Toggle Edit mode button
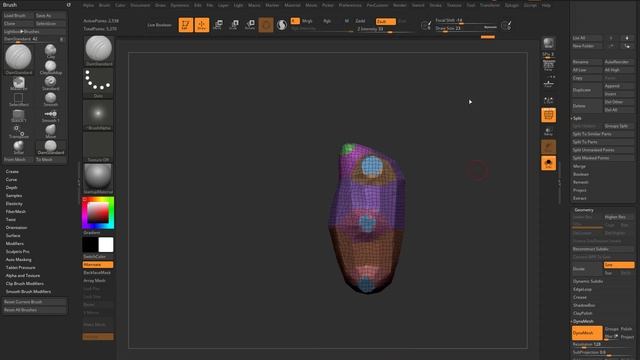Image resolution: width=640 pixels, height=360 pixels. tap(186, 25)
